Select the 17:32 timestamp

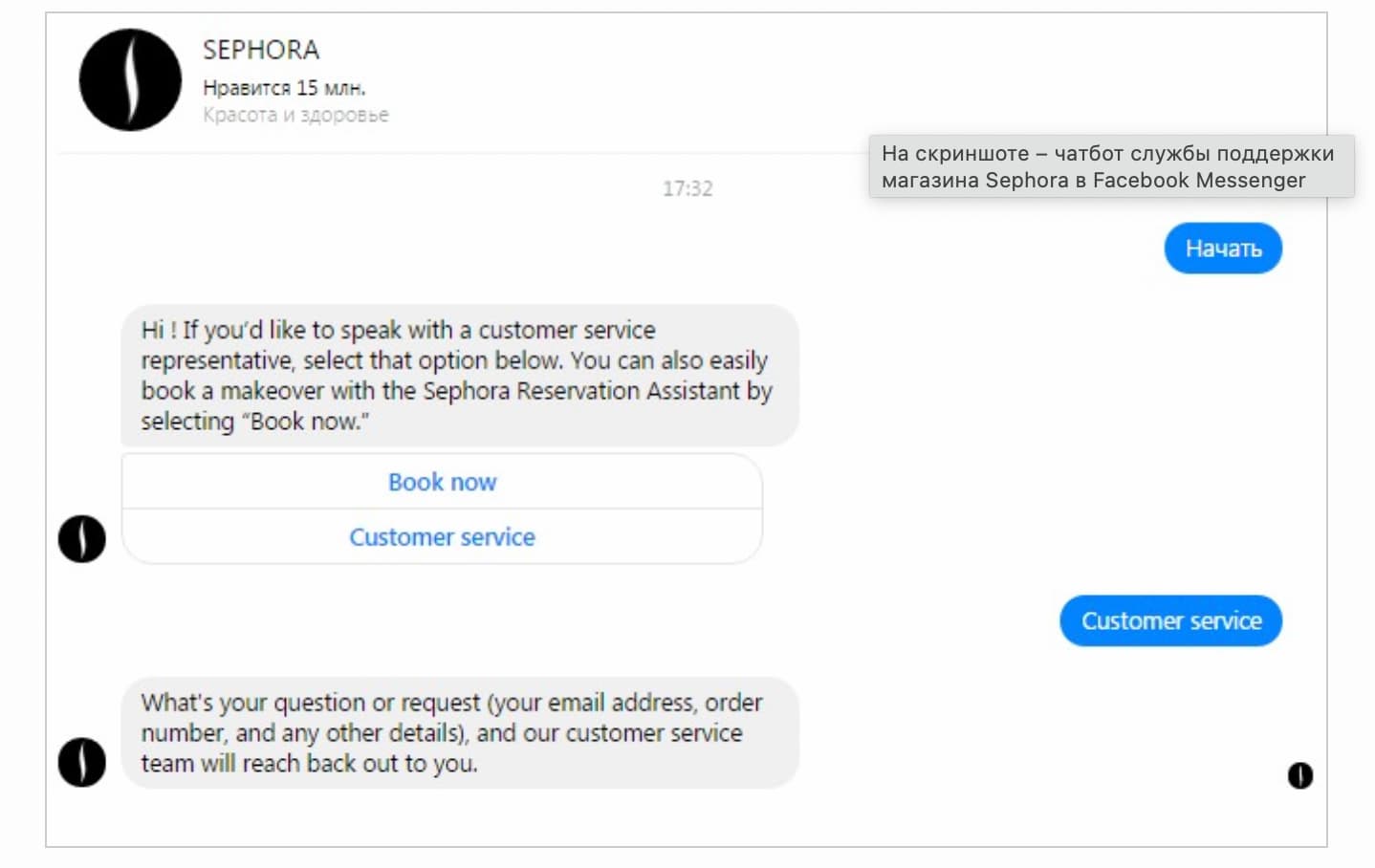tap(687, 188)
